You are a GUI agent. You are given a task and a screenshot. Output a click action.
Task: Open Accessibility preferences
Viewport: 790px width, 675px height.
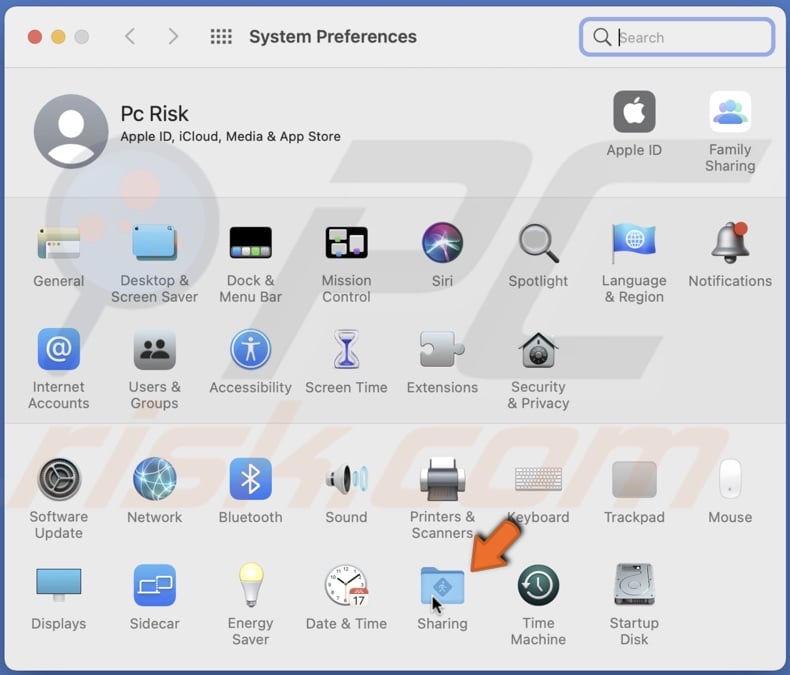[x=250, y=351]
